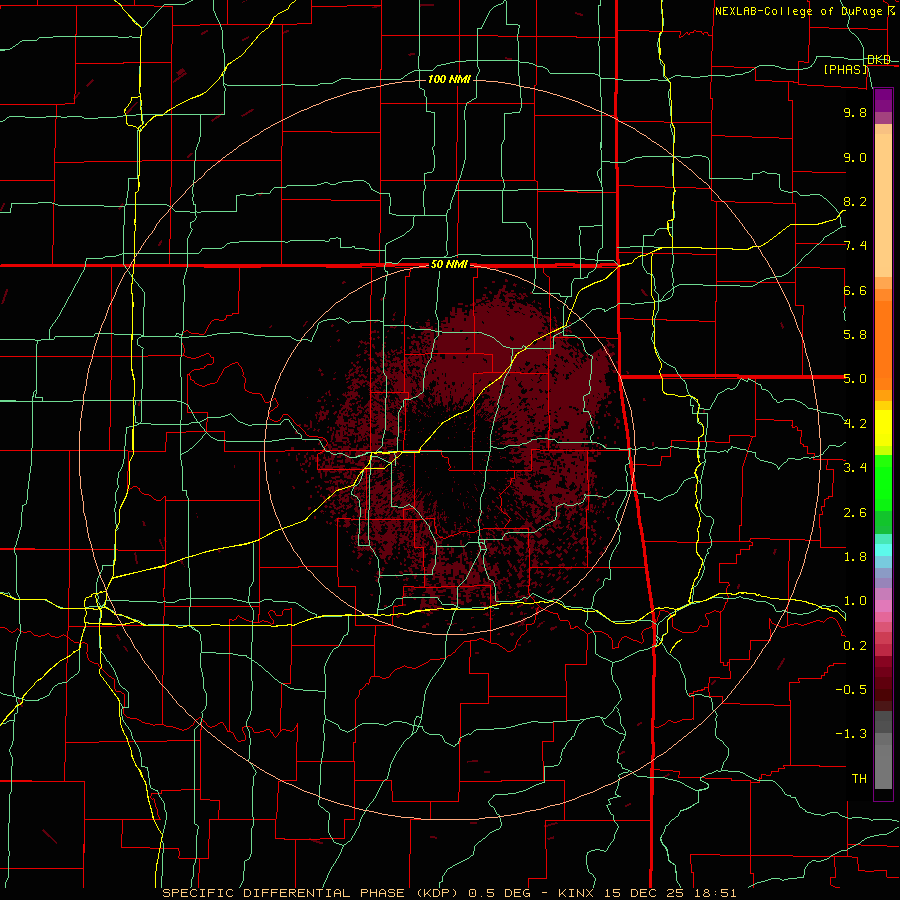Screen dimensions: 900x900
Task: Click the SPECIFIC DIFFERENTIAL PHASE (KDP) caption
Action: click(x=309, y=893)
